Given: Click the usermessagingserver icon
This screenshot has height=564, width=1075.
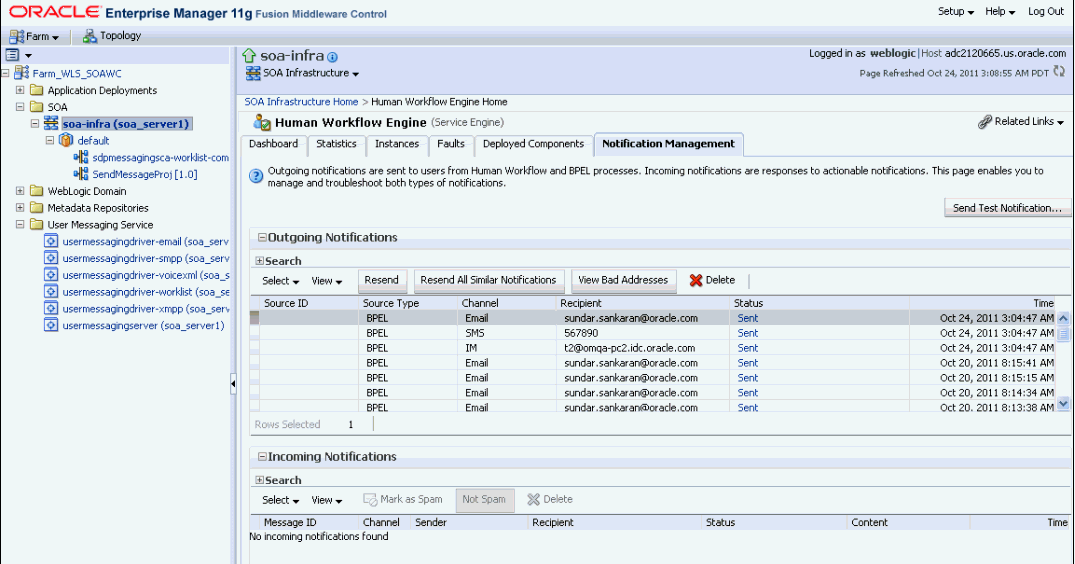Looking at the screenshot, I should point(51,326).
